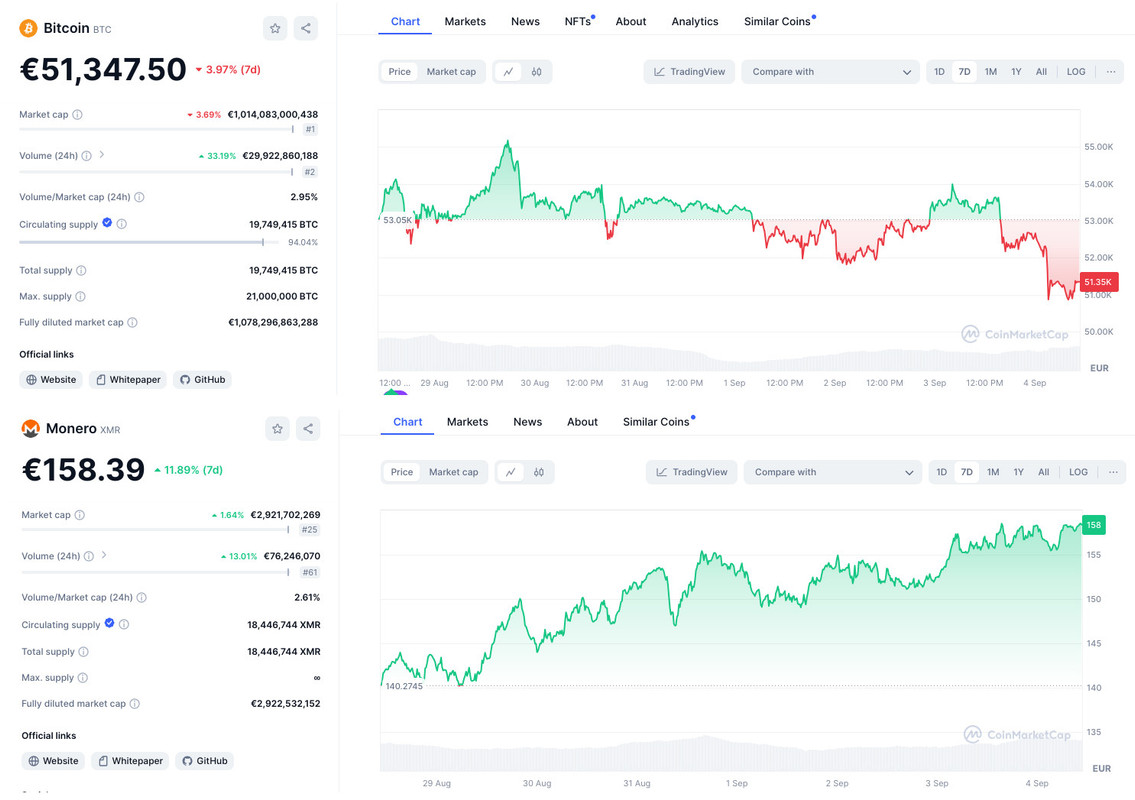Image resolution: width=1135 pixels, height=800 pixels.
Task: Click the Monero share icon
Action: [308, 429]
